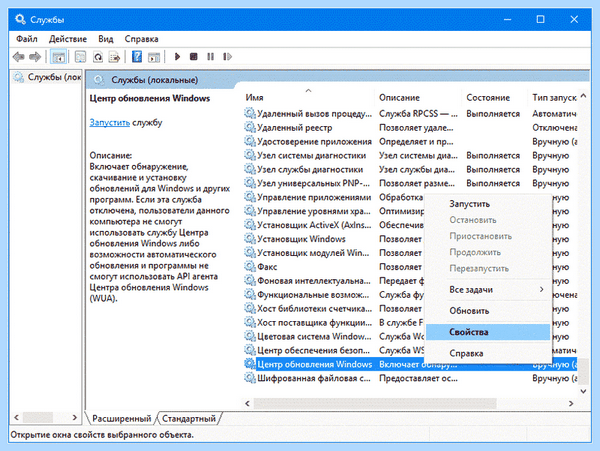Click gear icon of Шифрованная файловая service
The height and width of the screenshot is (451, 600).
point(250,378)
